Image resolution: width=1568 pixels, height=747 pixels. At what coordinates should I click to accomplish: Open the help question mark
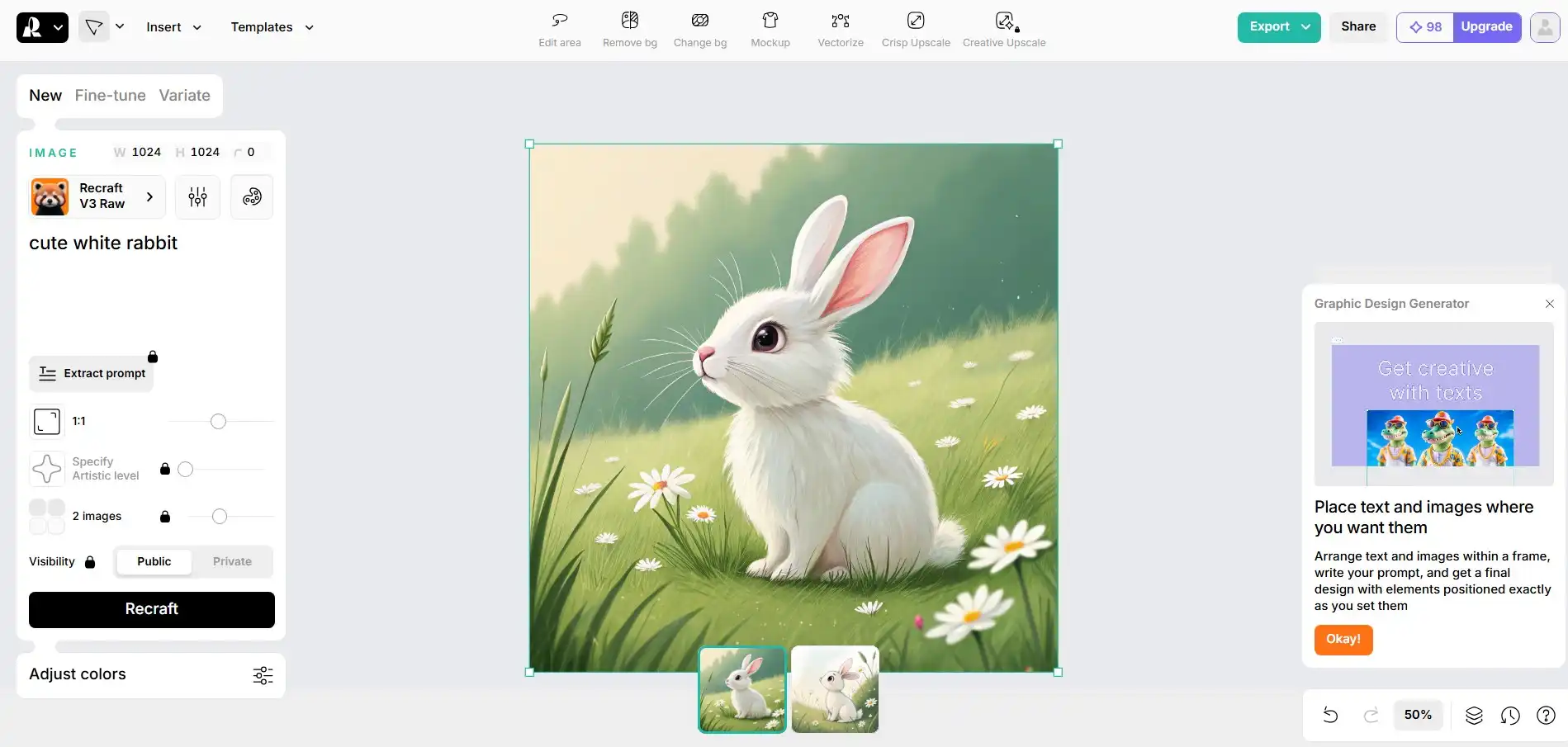(1546, 715)
